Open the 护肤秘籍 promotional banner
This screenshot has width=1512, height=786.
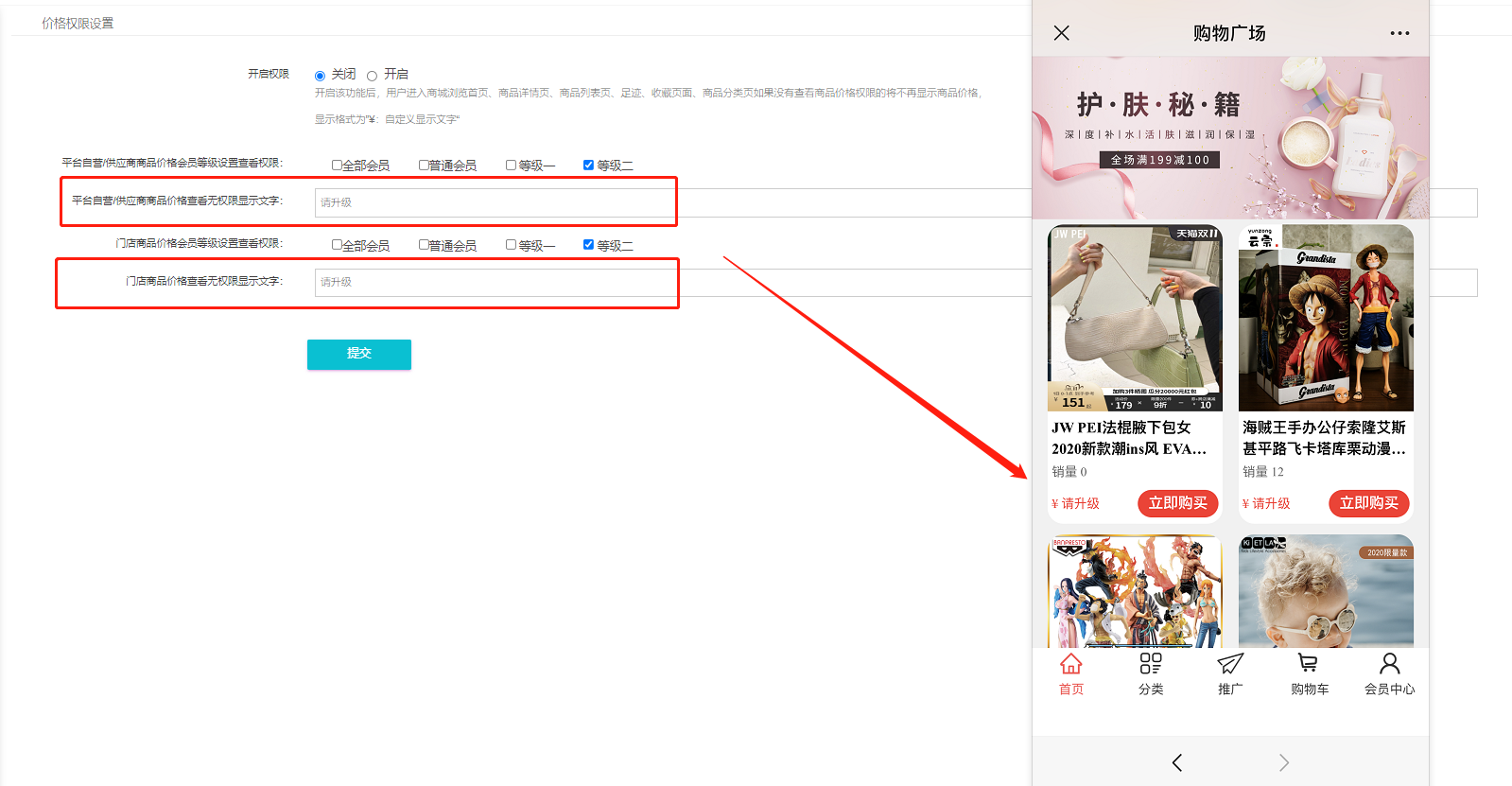point(1229,137)
